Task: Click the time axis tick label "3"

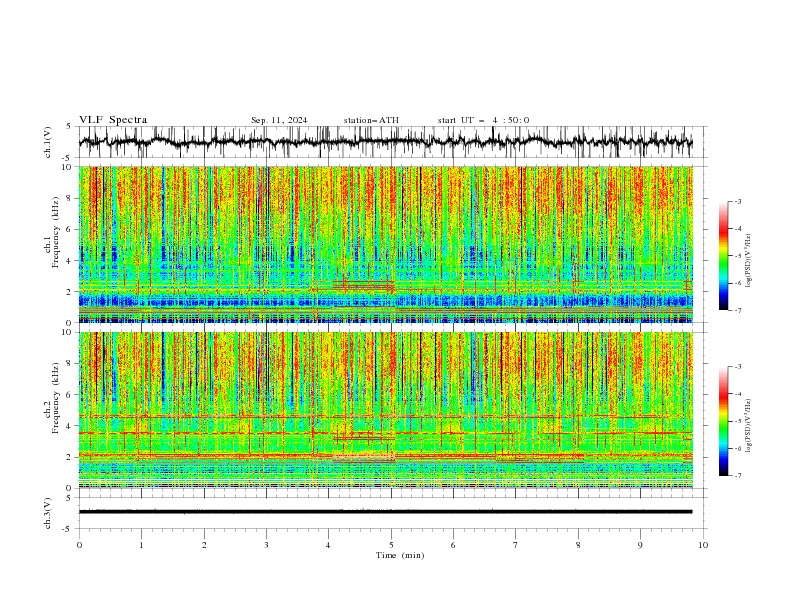Action: (x=266, y=545)
